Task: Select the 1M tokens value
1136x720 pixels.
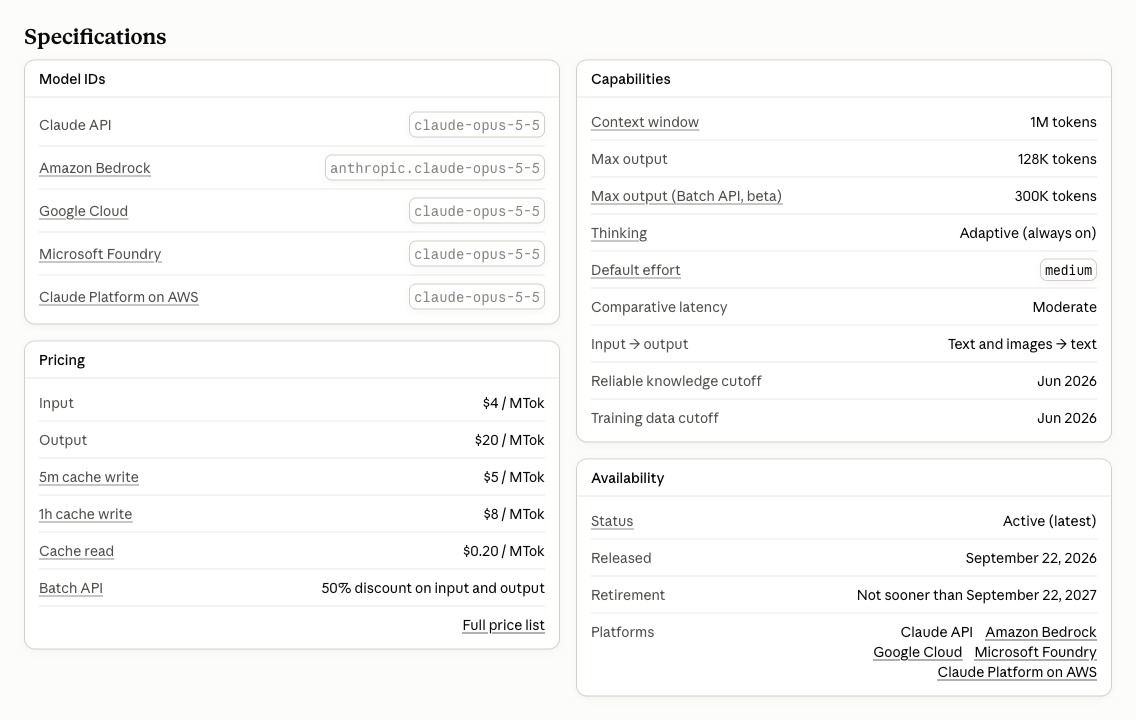Action: point(1063,122)
